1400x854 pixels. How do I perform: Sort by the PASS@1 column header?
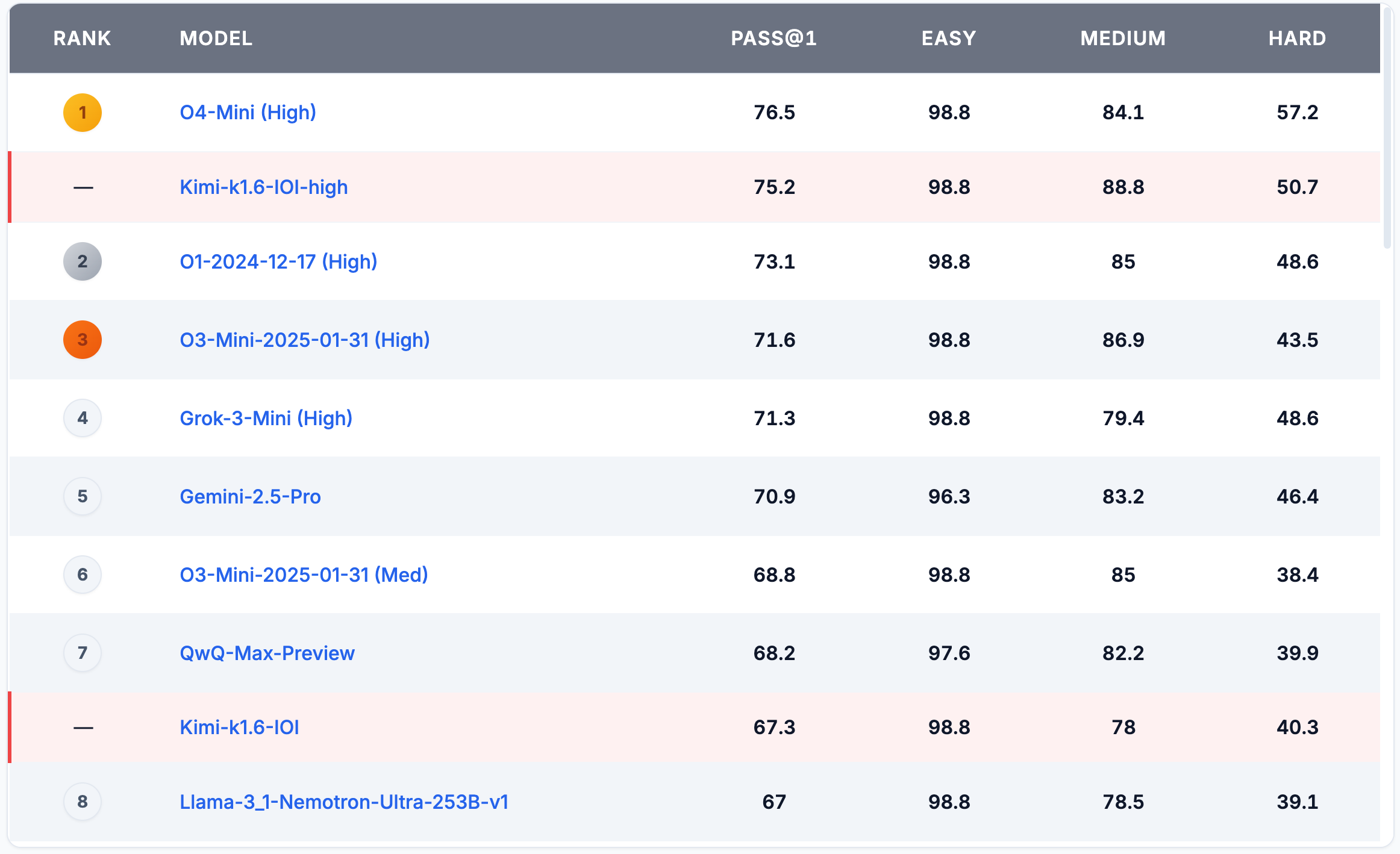click(773, 39)
